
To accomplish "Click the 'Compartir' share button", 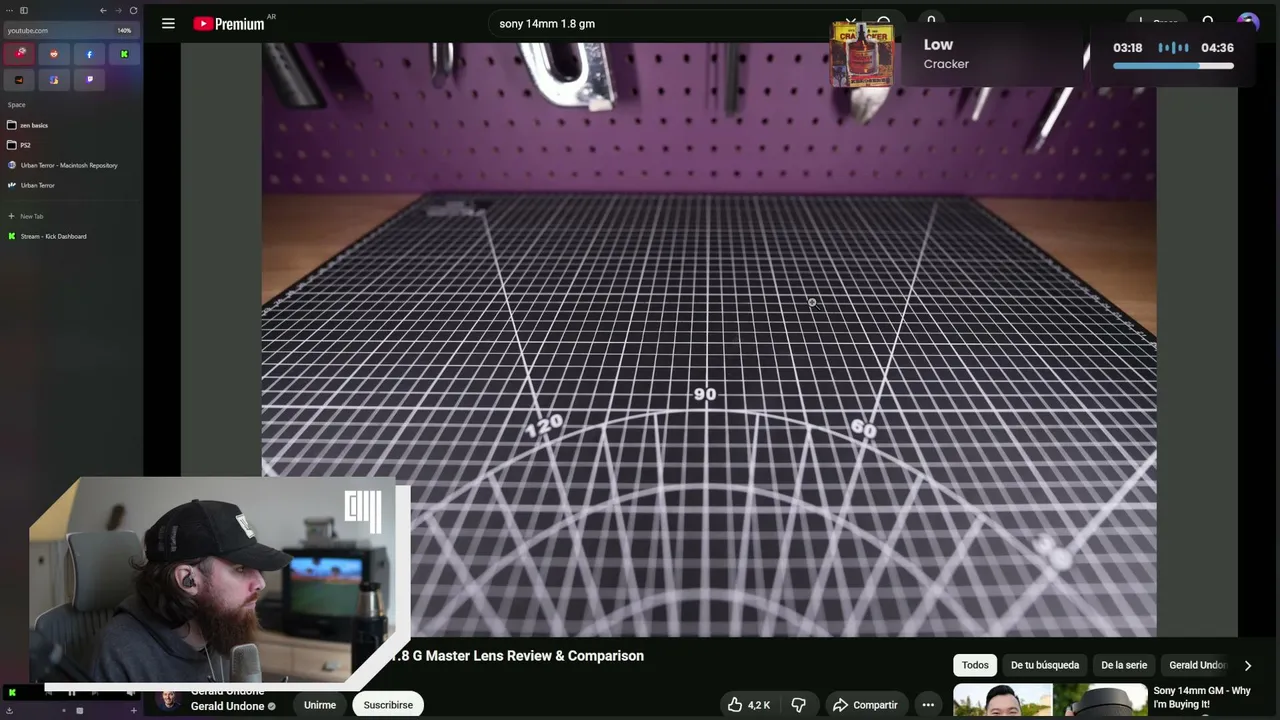I will click(866, 705).
